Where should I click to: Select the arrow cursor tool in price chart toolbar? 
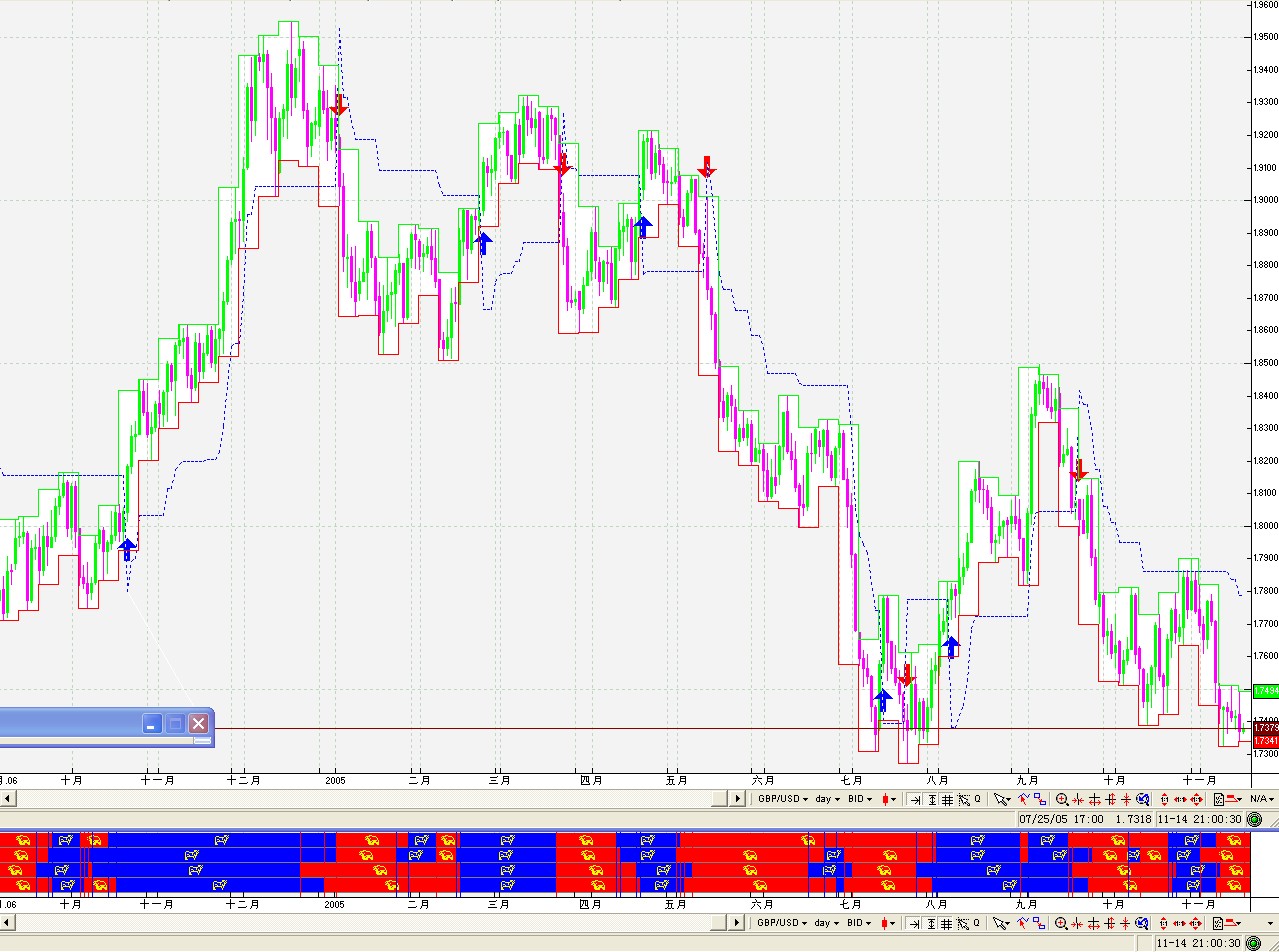pos(1001,799)
